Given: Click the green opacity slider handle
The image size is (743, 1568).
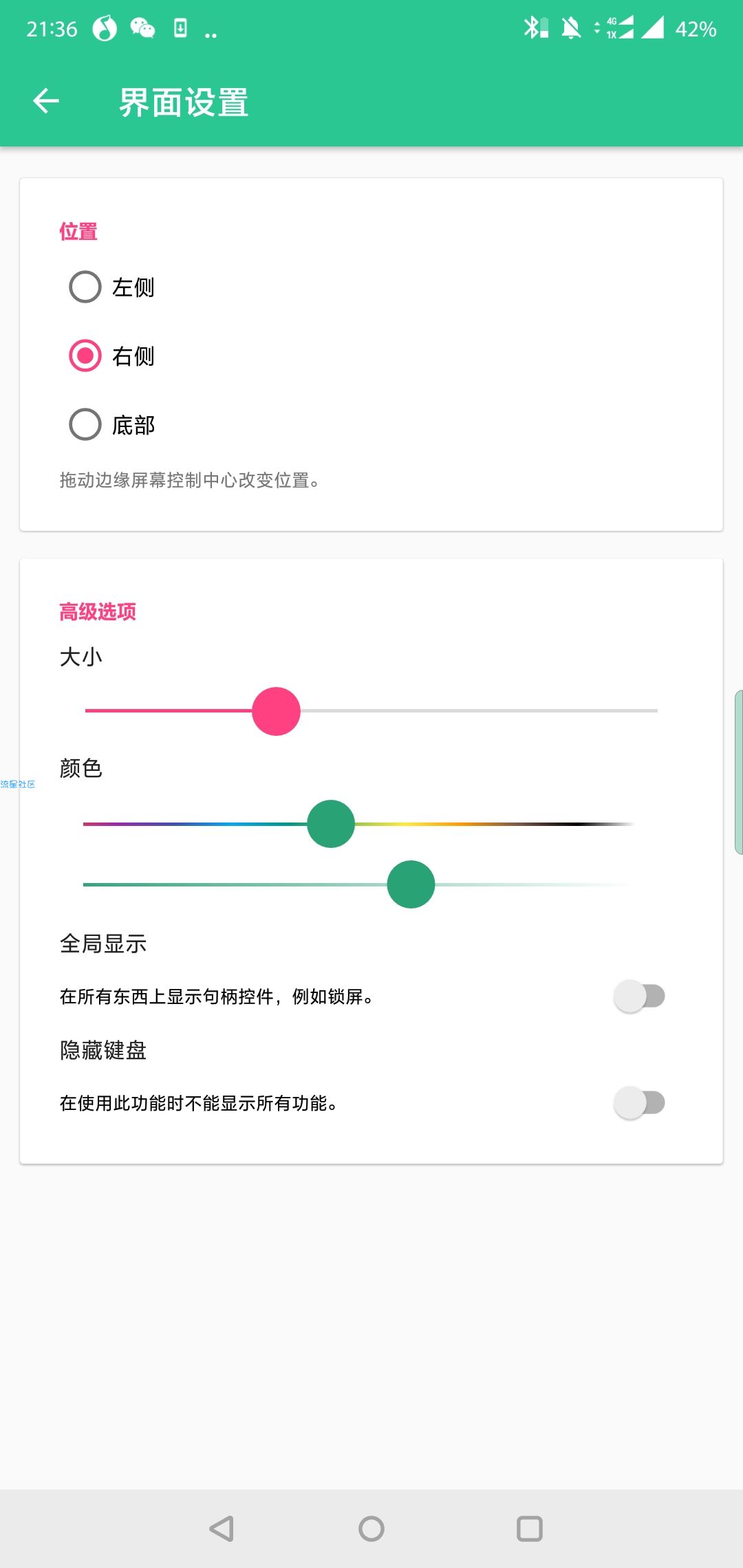Looking at the screenshot, I should click(x=411, y=884).
